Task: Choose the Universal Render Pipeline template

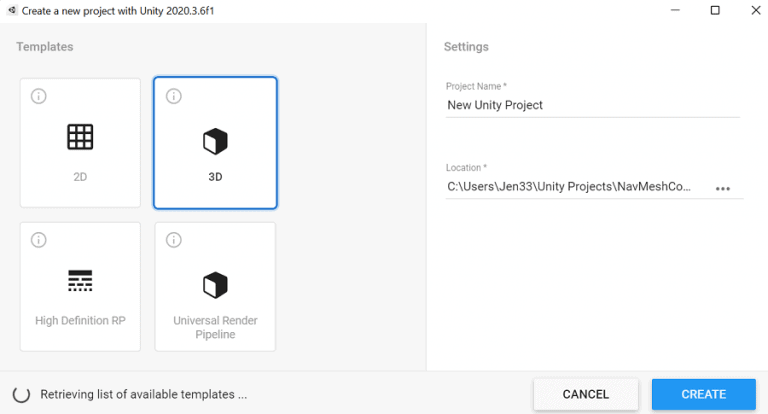Action: [x=215, y=287]
